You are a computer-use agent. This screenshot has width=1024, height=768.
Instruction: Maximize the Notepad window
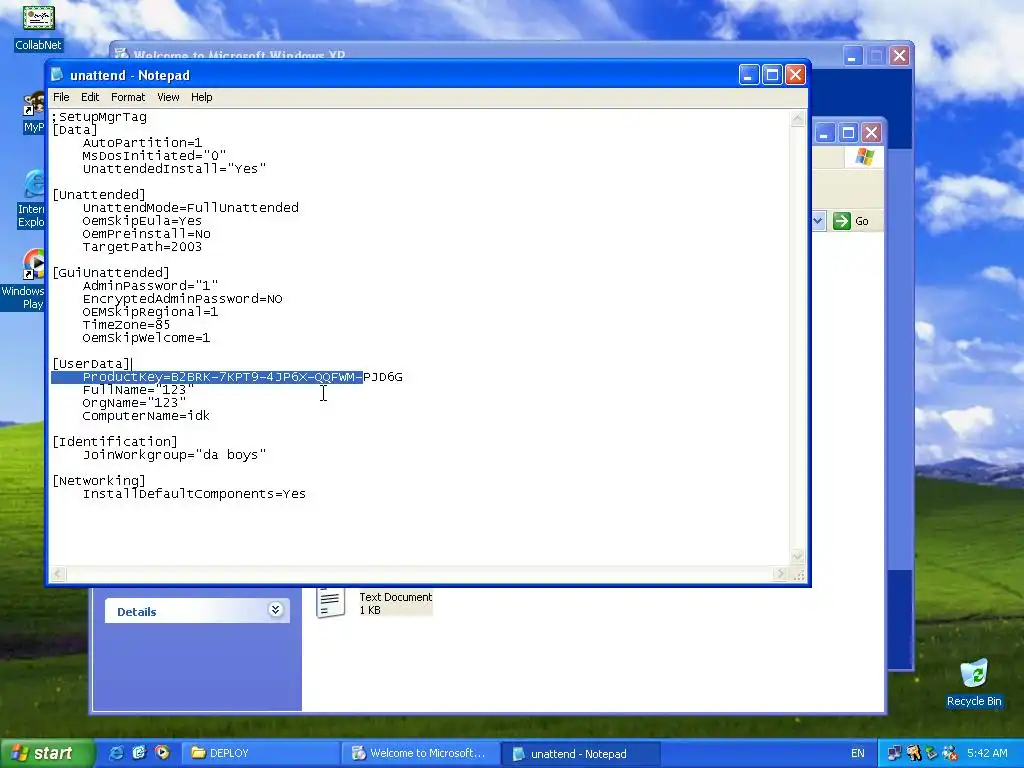click(x=772, y=74)
